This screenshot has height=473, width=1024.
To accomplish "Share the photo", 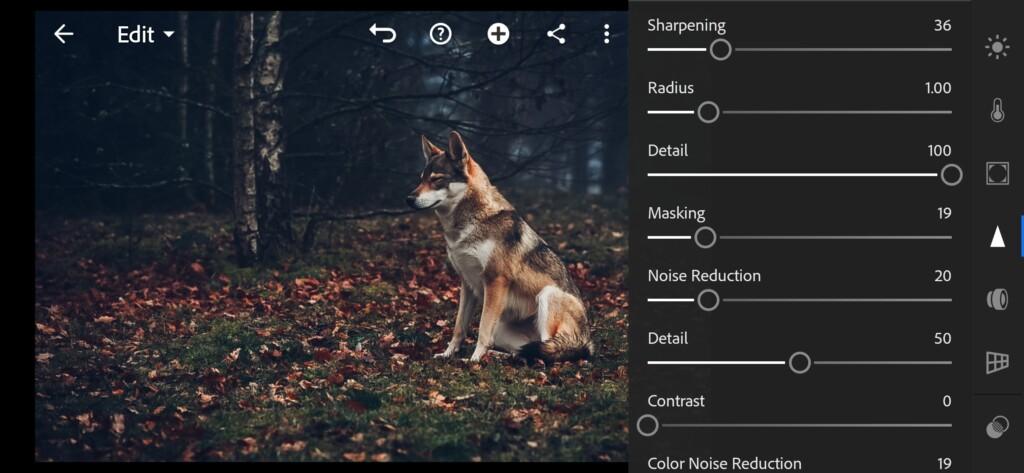I will [x=556, y=33].
